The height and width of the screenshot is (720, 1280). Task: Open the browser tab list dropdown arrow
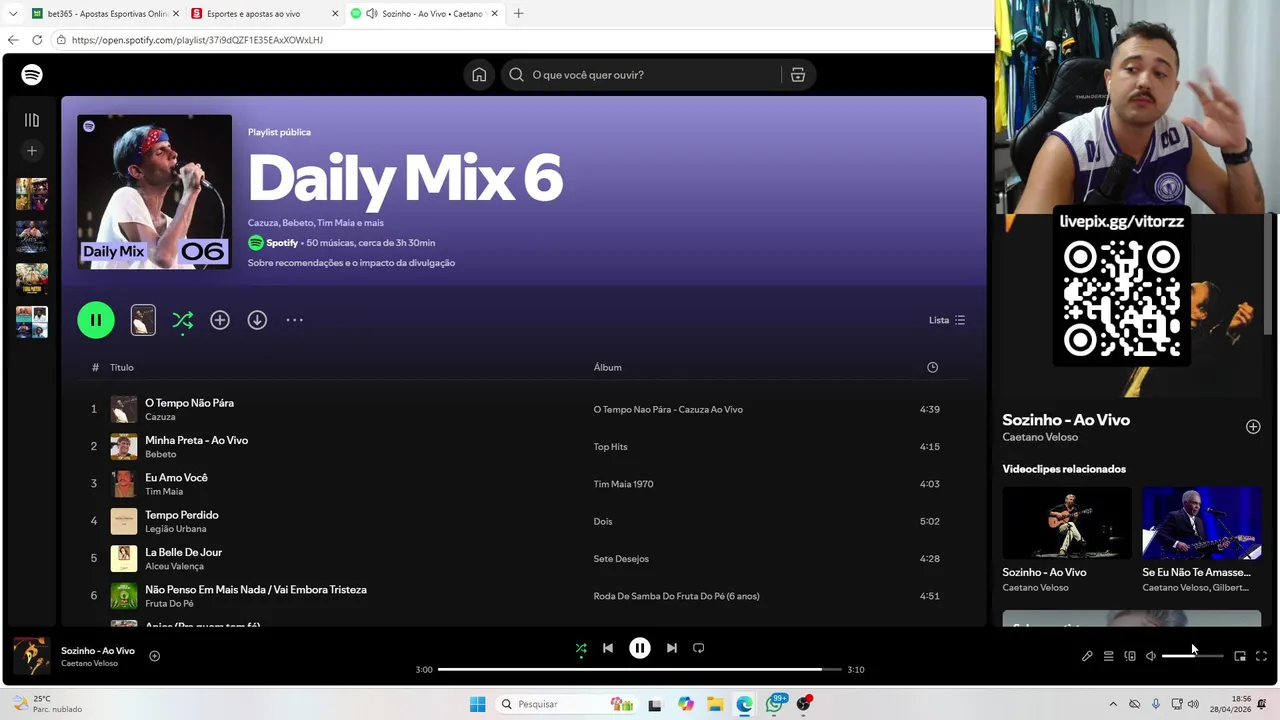[x=13, y=14]
